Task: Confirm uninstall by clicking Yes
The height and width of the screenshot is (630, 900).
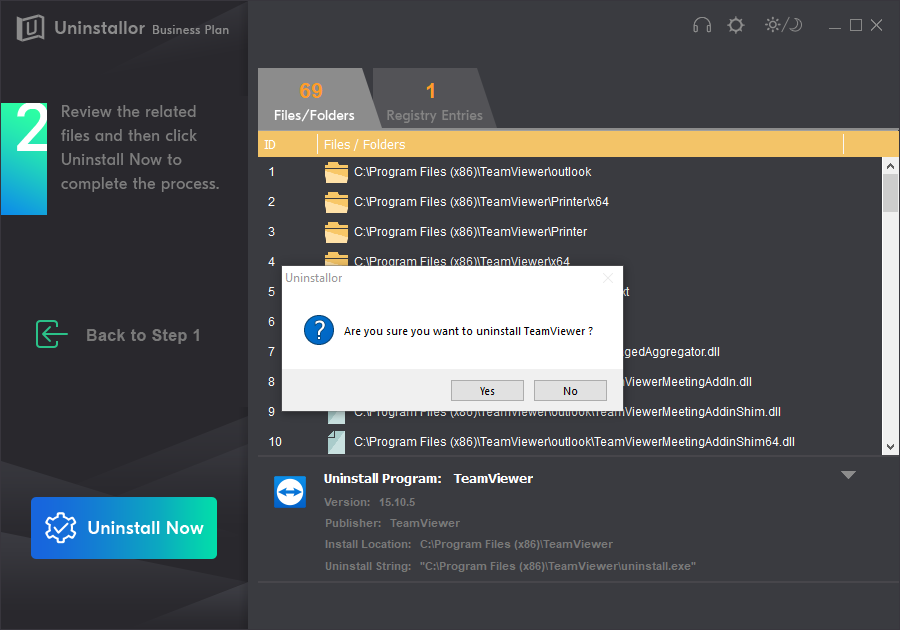Action: (x=487, y=391)
